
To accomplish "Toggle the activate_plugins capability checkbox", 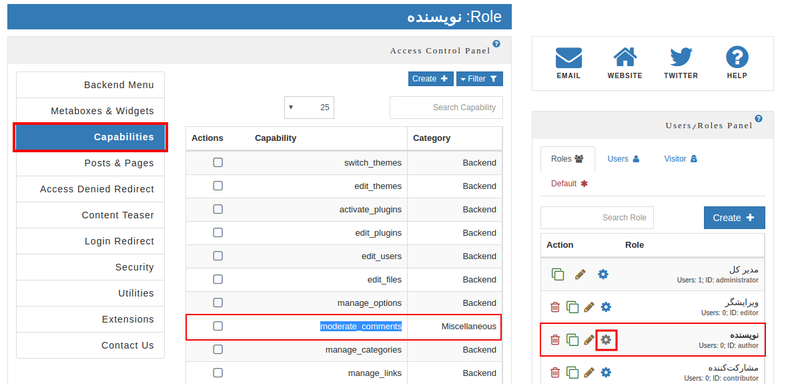I will [x=218, y=209].
